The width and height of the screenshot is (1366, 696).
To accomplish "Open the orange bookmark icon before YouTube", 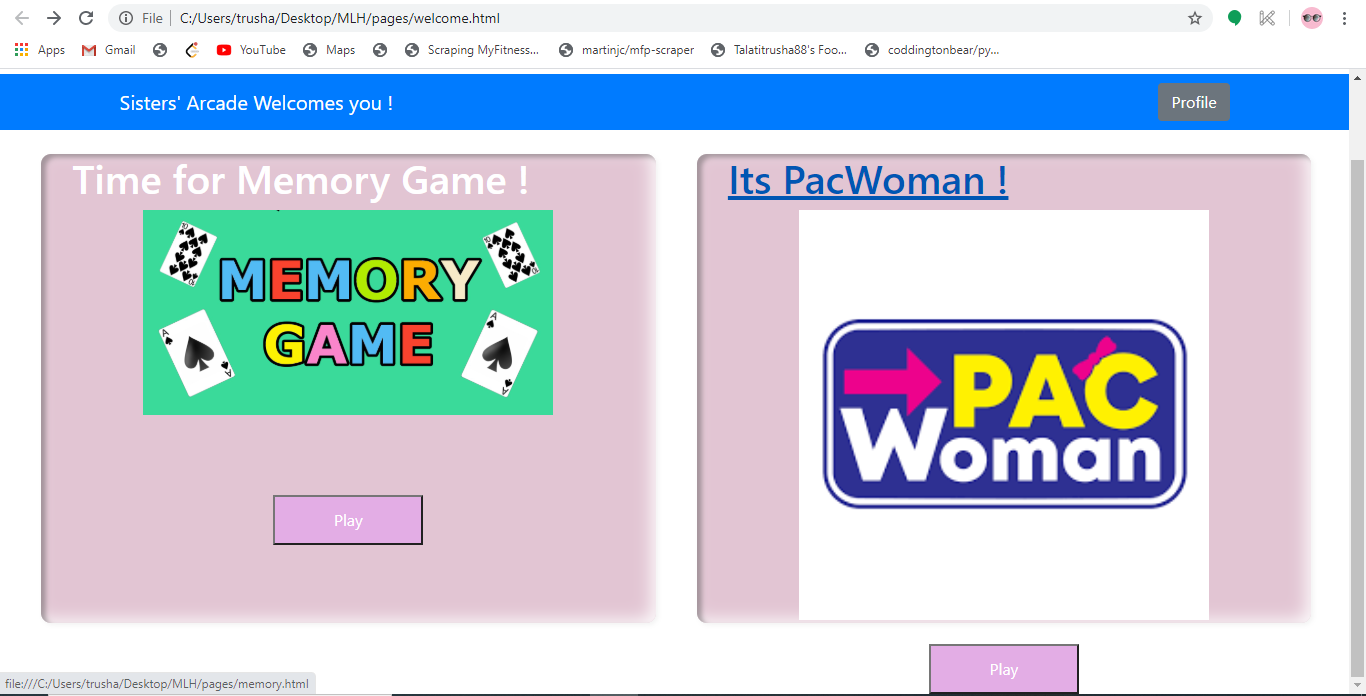I will 192,50.
